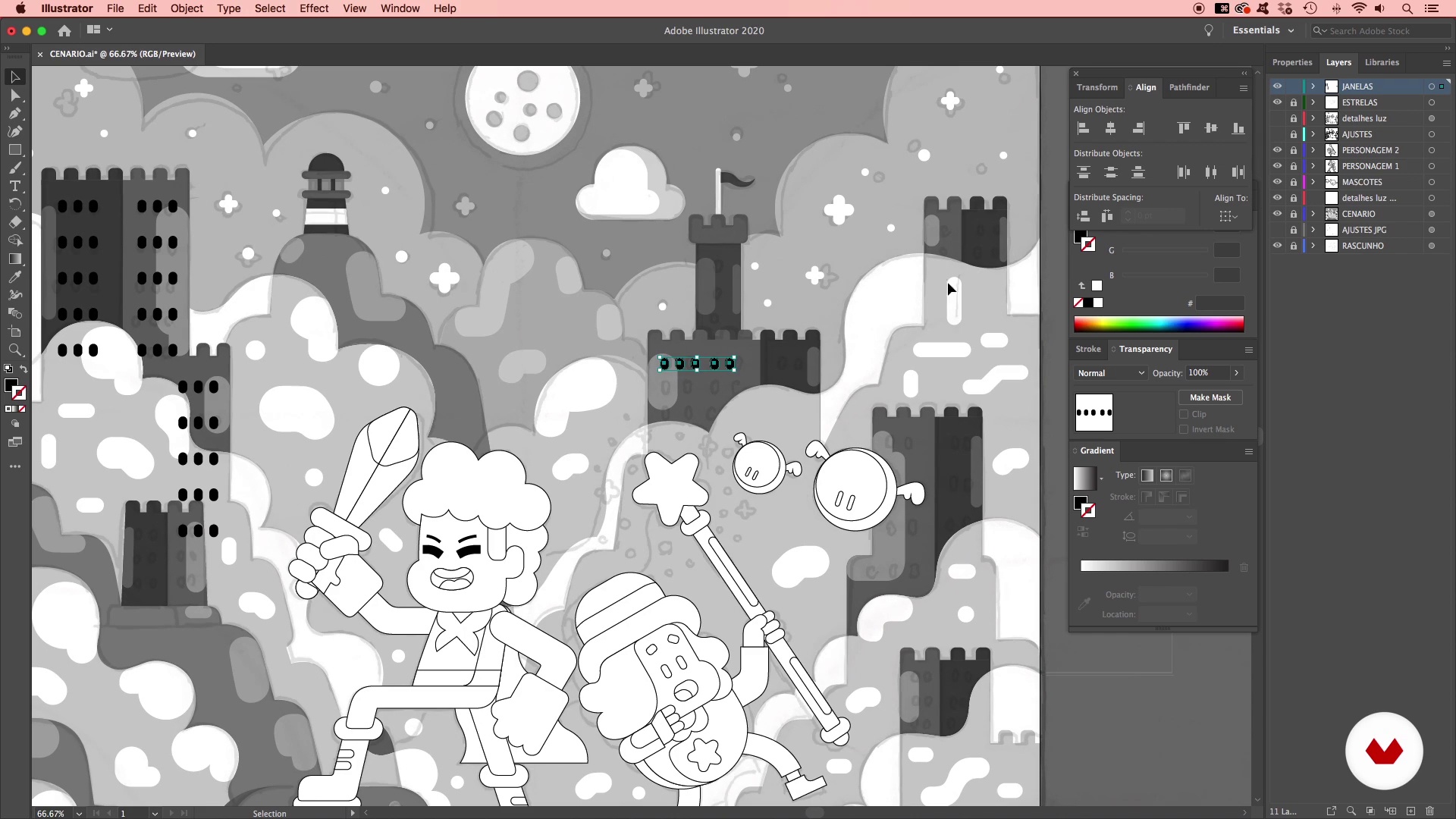The image size is (1456, 819).
Task: Click Horizontal Distribute Center icon
Action: pyautogui.click(x=1211, y=172)
